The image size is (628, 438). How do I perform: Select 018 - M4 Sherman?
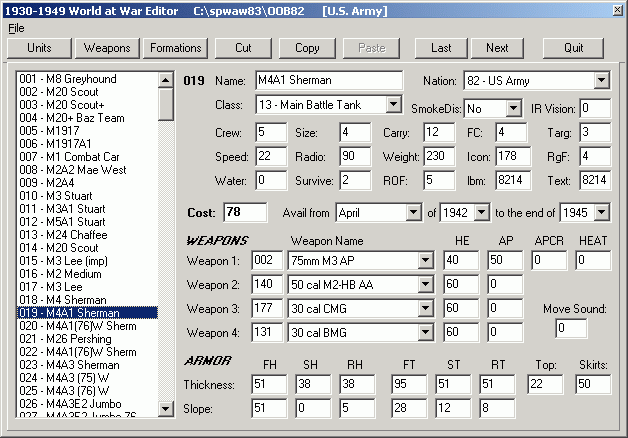(x=87, y=300)
